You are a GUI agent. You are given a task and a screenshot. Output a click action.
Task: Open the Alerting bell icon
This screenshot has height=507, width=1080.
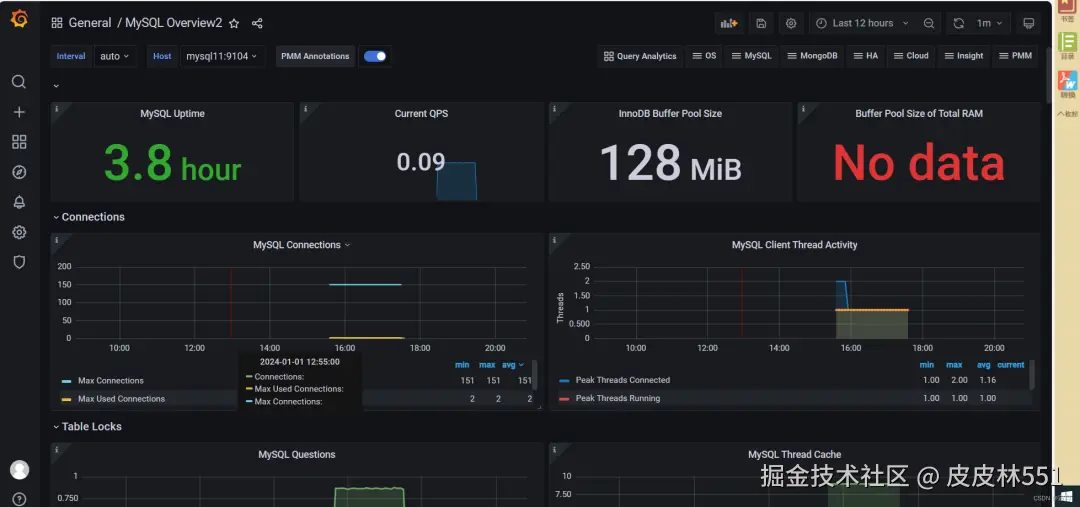[x=19, y=202]
